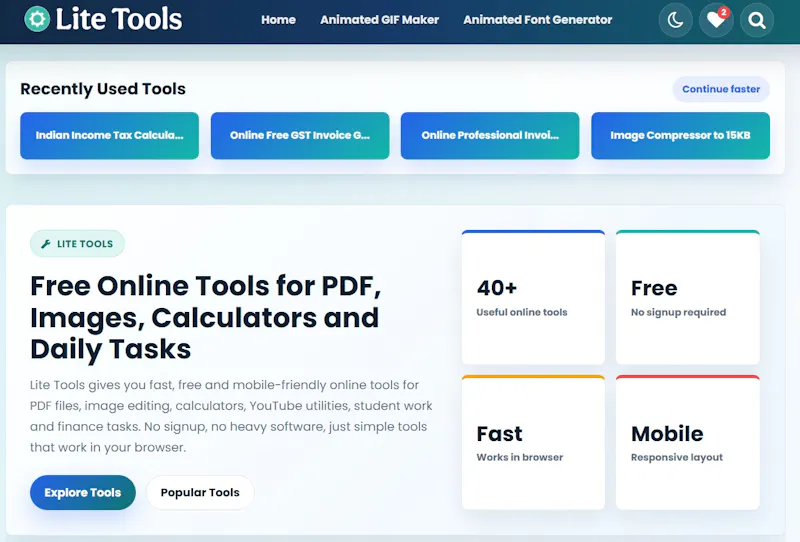Open Online Professional Invoice tool
The height and width of the screenshot is (542, 800).
[490, 136]
